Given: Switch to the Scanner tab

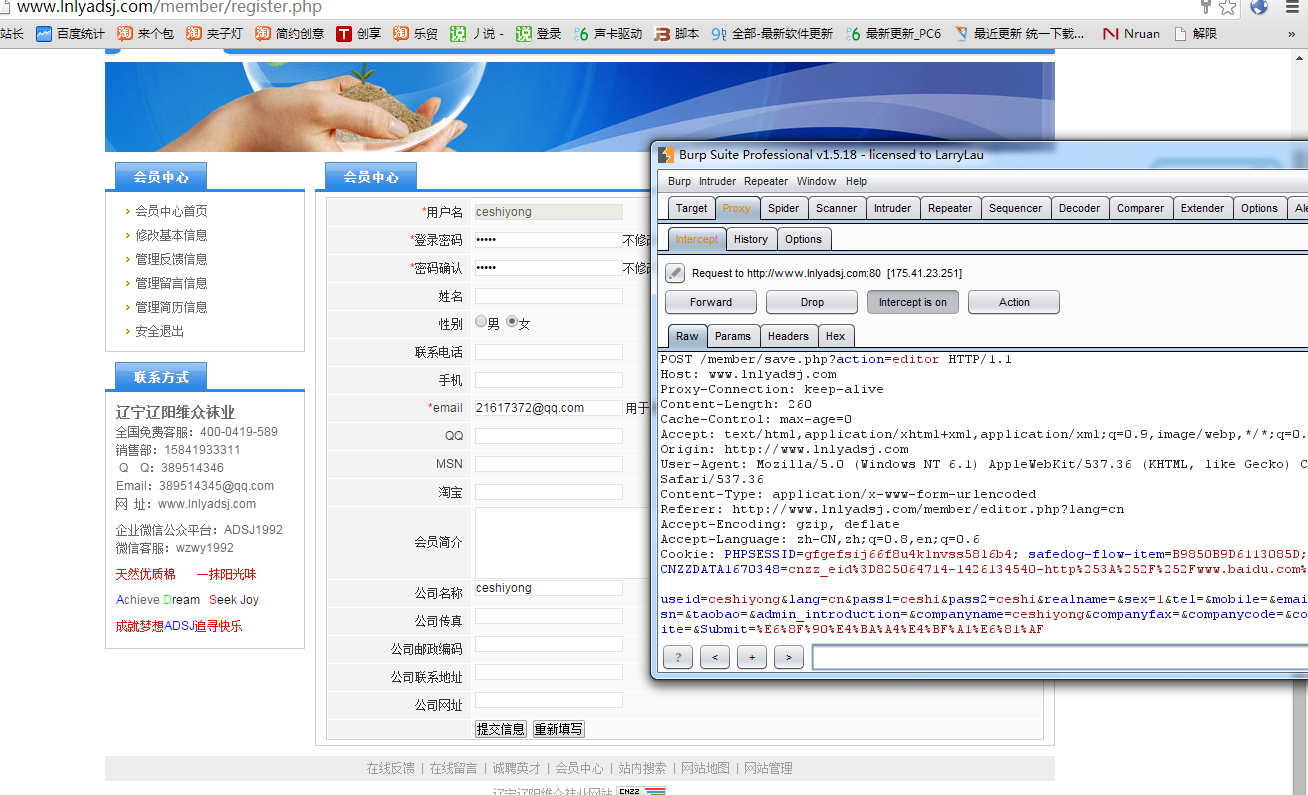Looking at the screenshot, I should click(x=836, y=208).
